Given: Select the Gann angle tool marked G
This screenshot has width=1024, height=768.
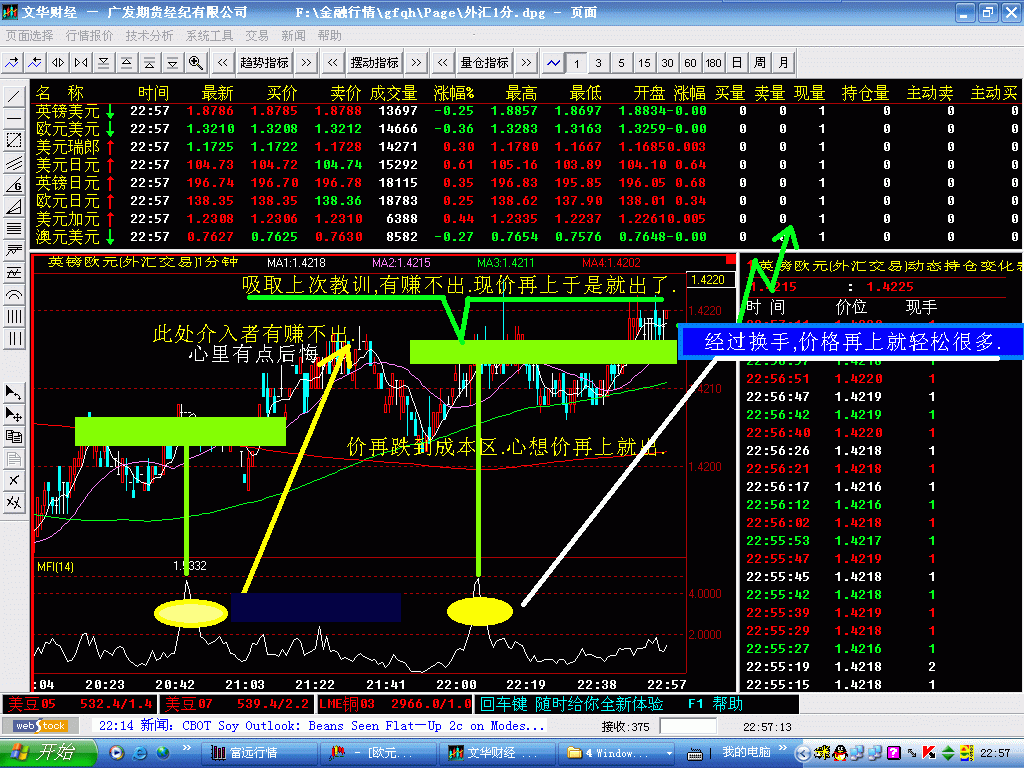Looking at the screenshot, I should [x=14, y=185].
